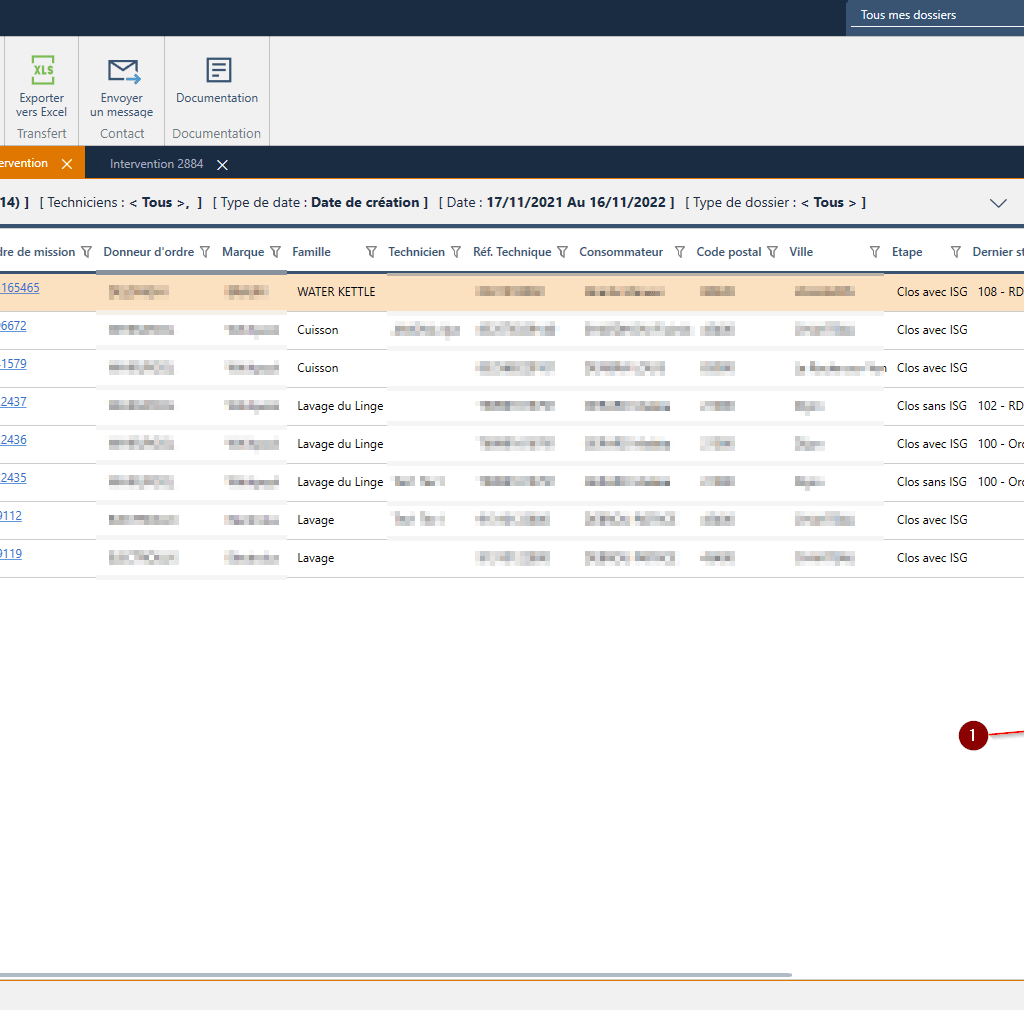Click the Envoyer un message envelope icon

click(x=123, y=71)
